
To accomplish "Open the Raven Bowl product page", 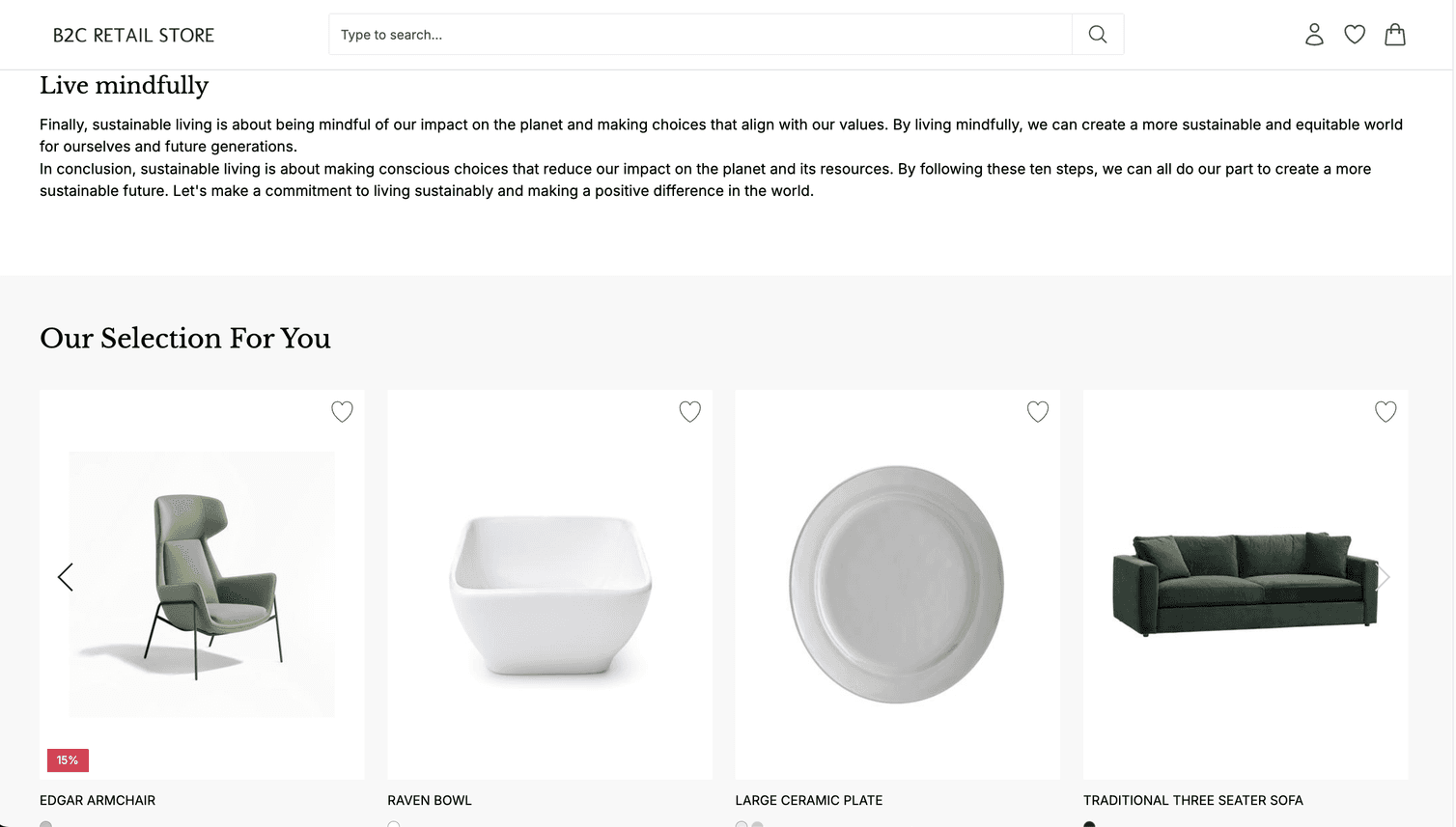I will coord(429,800).
